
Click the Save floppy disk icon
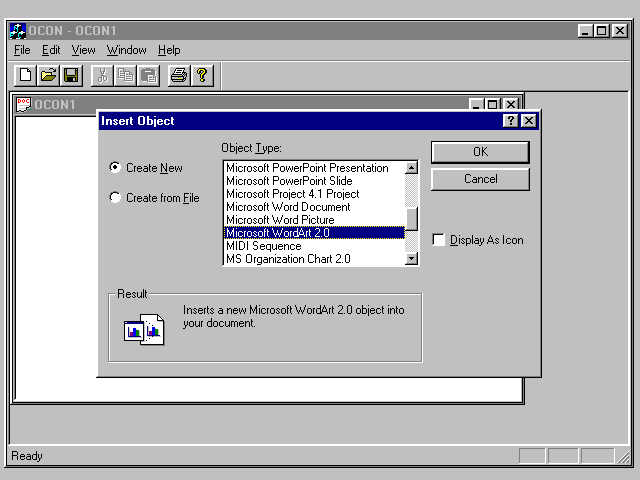point(71,75)
